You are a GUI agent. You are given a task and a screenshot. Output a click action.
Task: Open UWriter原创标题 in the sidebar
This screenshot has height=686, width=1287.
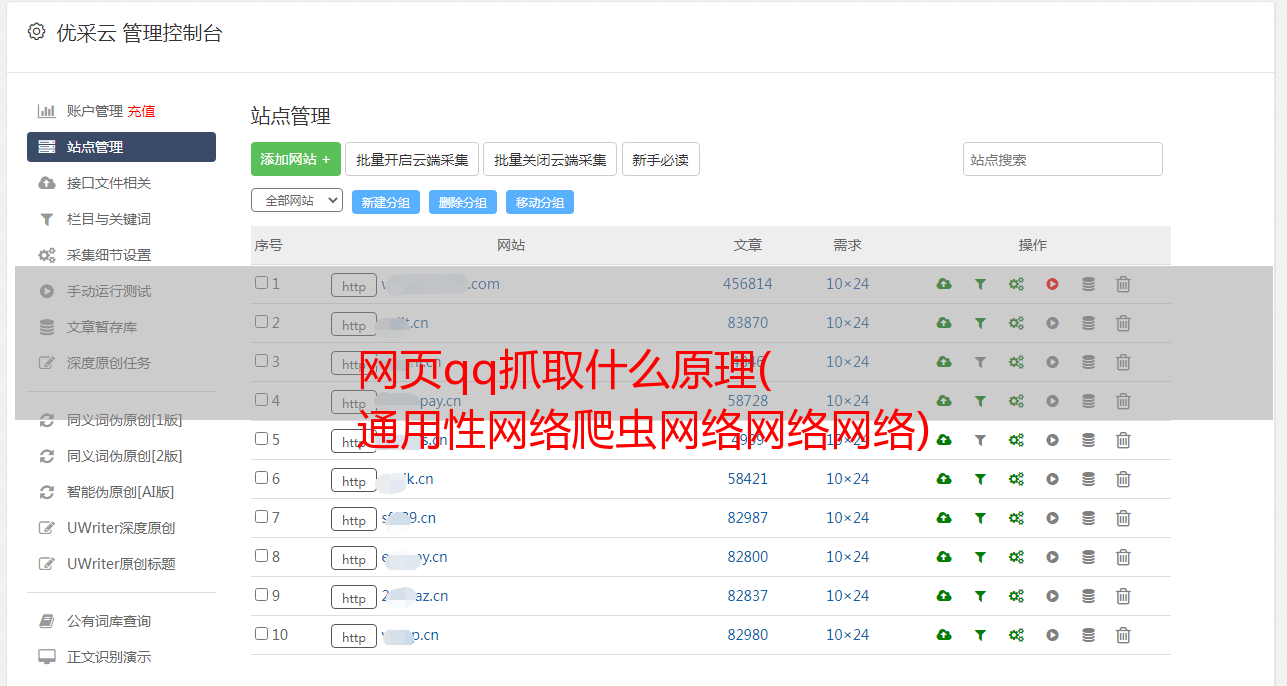point(121,564)
